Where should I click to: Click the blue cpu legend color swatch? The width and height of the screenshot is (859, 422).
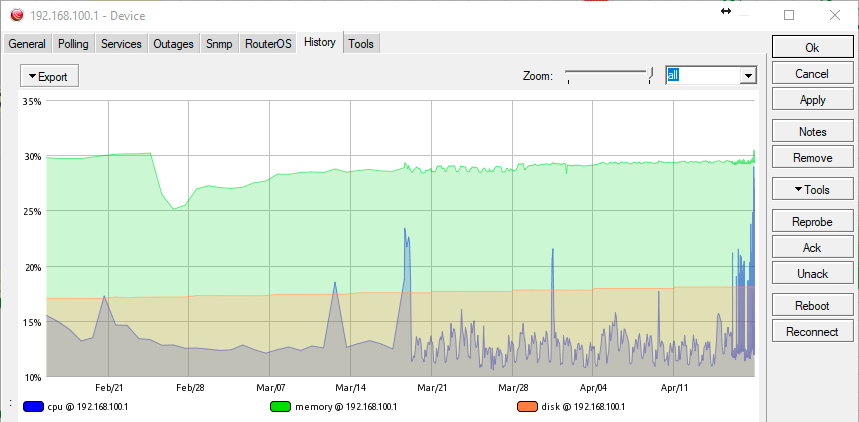[33, 407]
